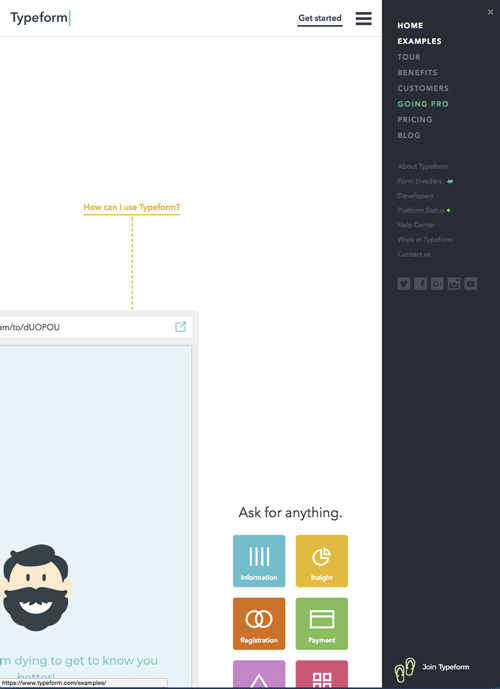Open Twitter social icon
Image resolution: width=500 pixels, height=689 pixels.
coord(404,284)
